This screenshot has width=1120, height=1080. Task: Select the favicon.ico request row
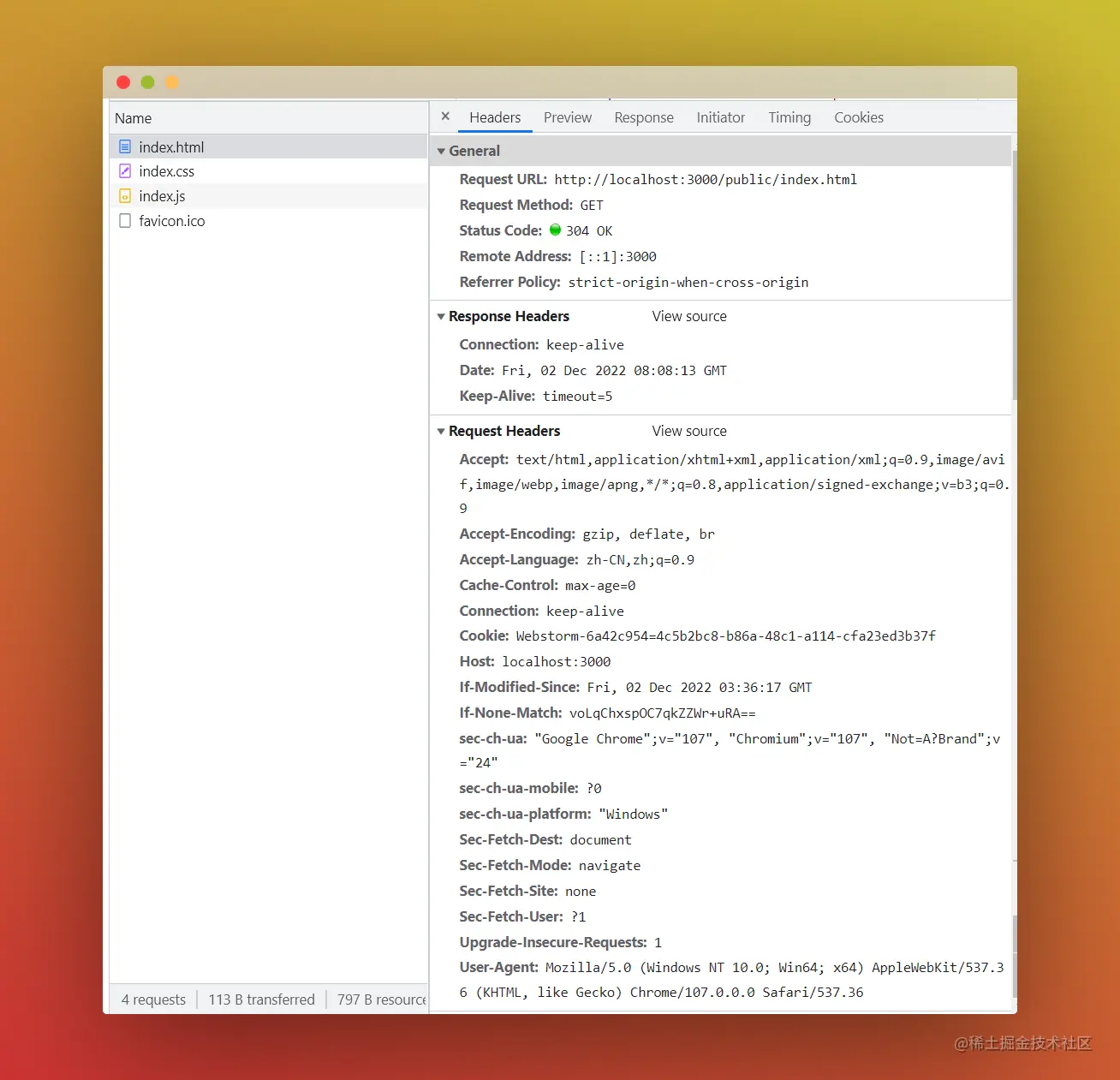pos(269,221)
